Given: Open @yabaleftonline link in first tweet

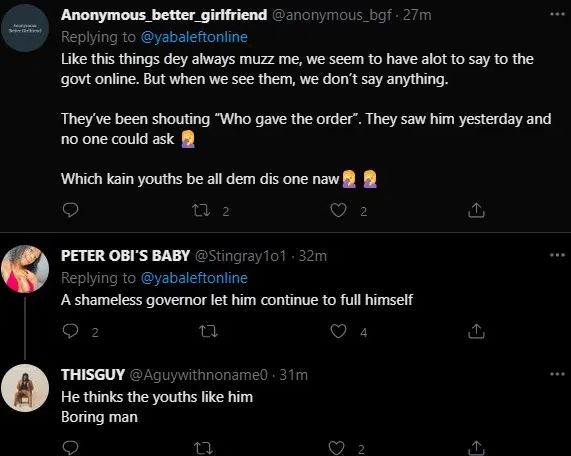Looking at the screenshot, I should 194,37.
